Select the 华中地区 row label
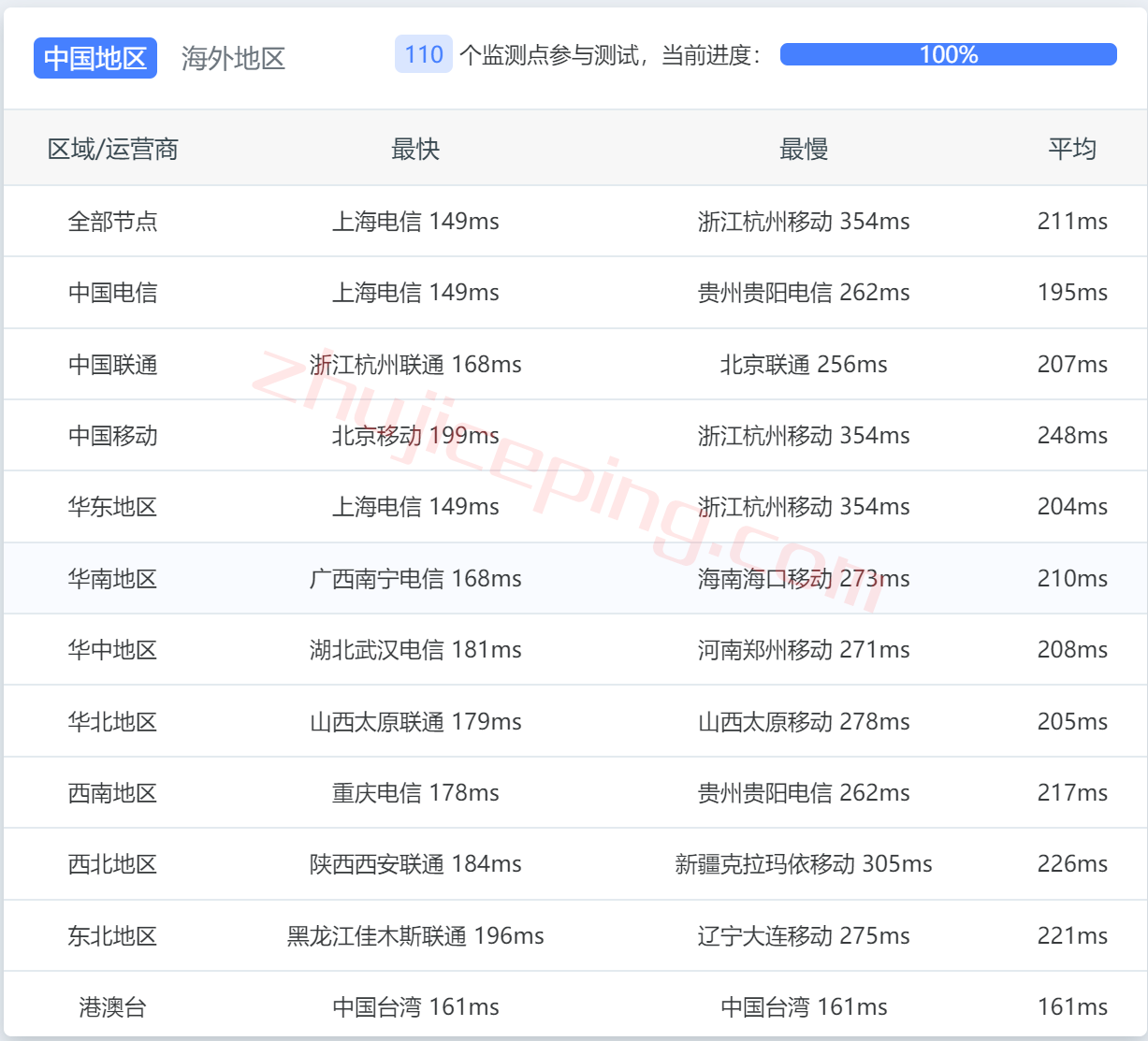This screenshot has height=1041, width=1148. coord(113,650)
